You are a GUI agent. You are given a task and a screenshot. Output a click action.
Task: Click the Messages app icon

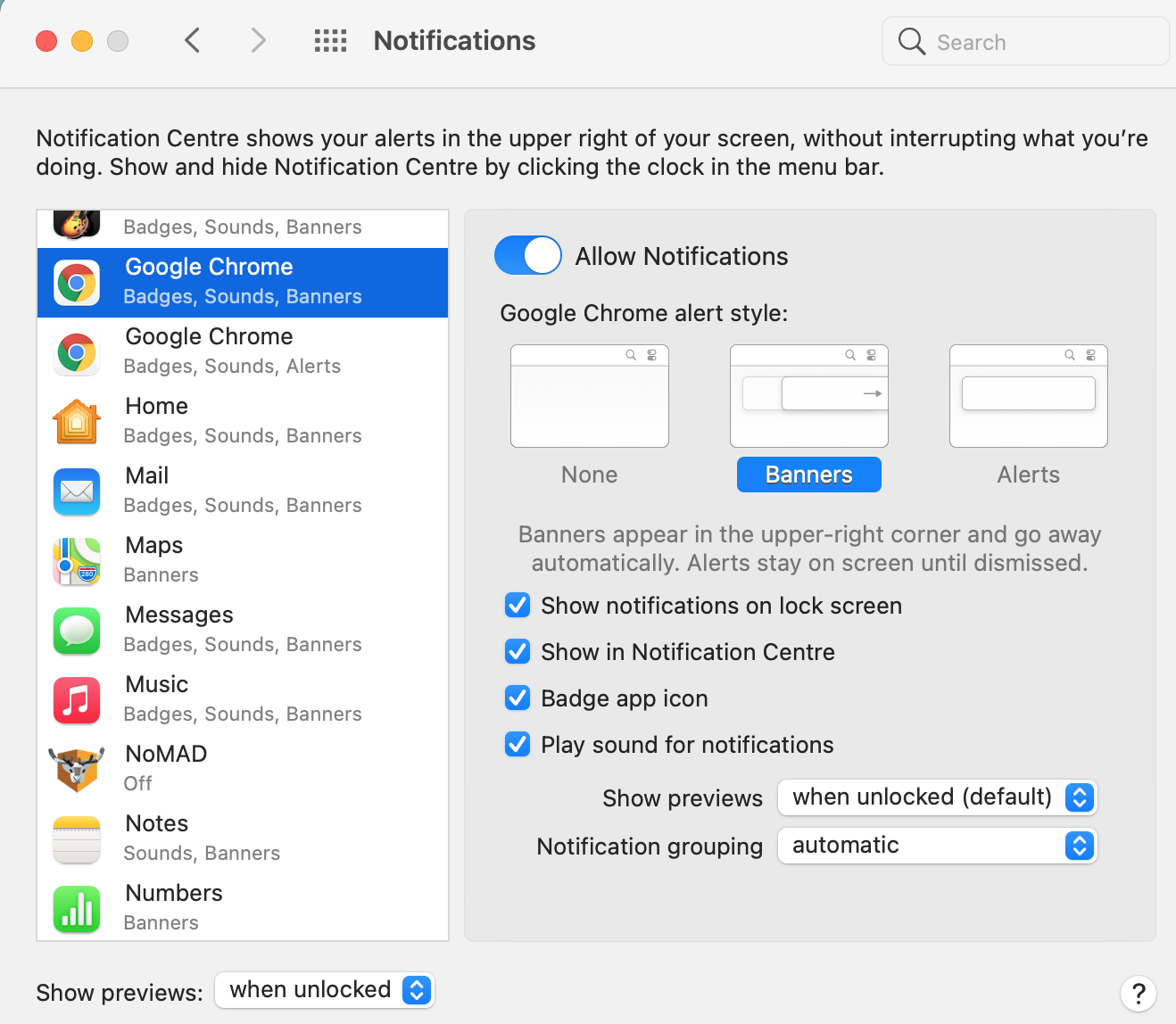point(77,631)
